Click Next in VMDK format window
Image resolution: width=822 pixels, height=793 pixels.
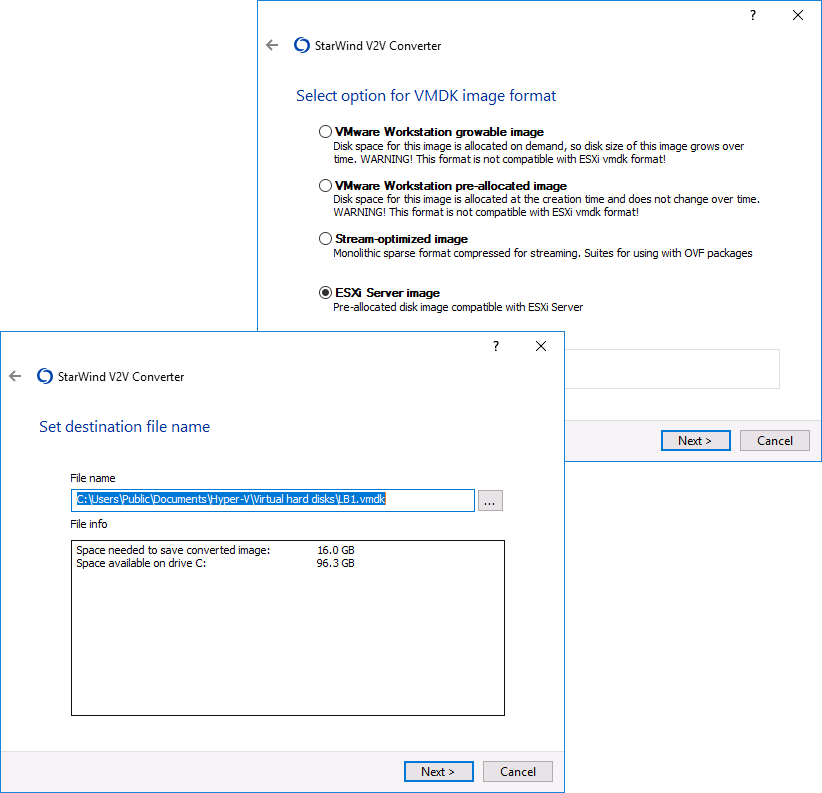[x=696, y=441]
